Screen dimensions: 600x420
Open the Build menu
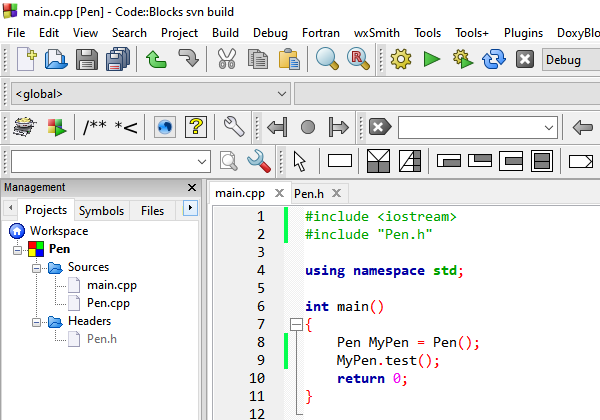[x=225, y=33]
